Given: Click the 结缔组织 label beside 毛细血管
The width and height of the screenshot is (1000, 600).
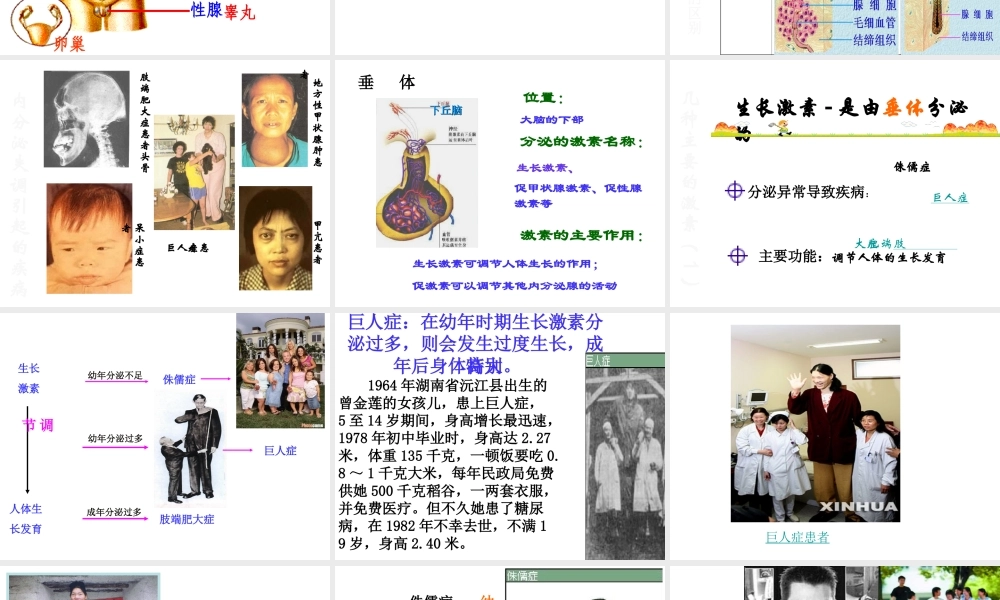Looking at the screenshot, I should 874,40.
